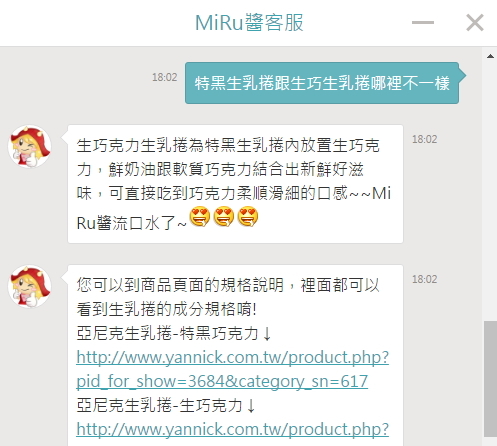Screen dimensions: 497x446
Task: Click the first heart-eyes emoji
Action: tap(200, 217)
